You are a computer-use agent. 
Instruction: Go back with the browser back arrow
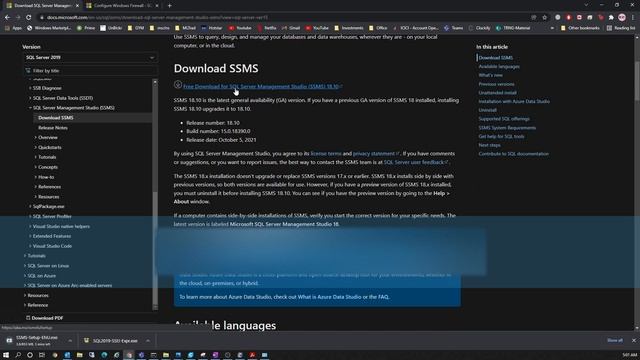click(7, 18)
